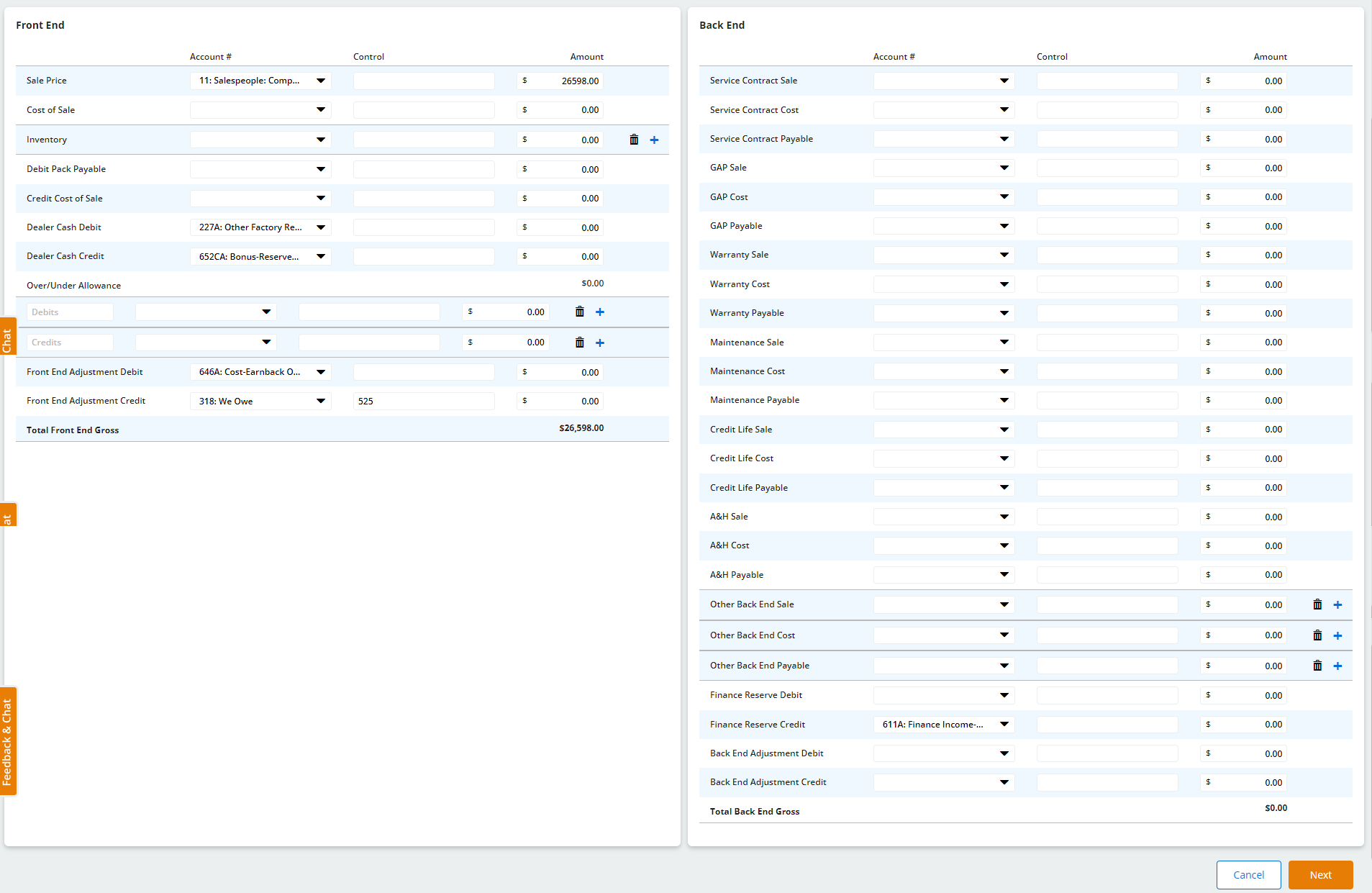Add a new Debits row
Image resolution: width=1372 pixels, height=893 pixels.
coord(599,312)
